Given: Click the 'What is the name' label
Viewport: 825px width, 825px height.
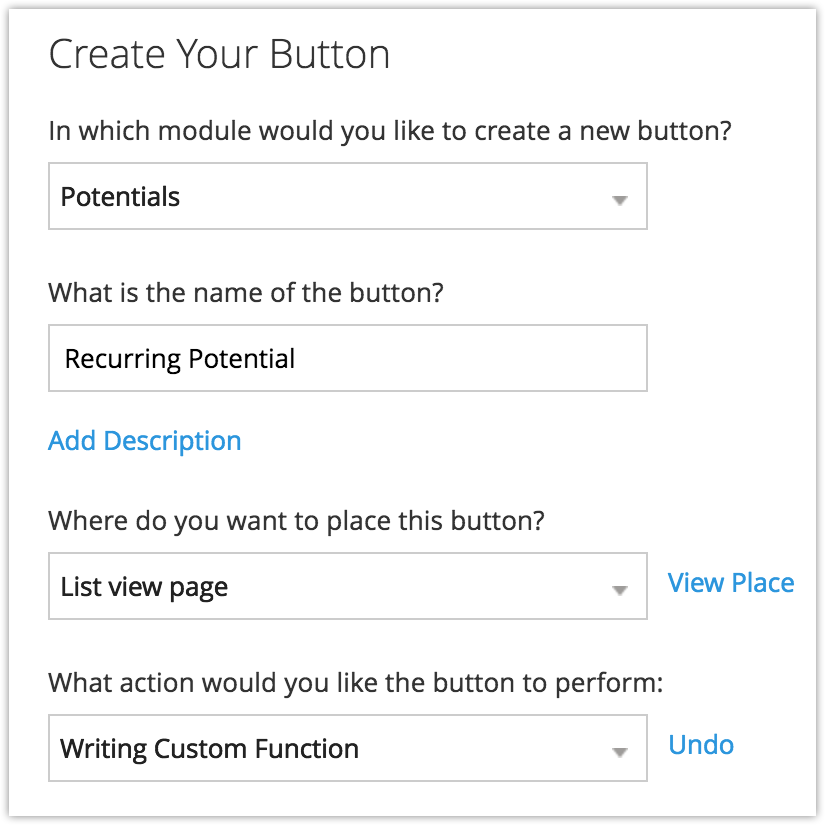Looking at the screenshot, I should [x=246, y=293].
